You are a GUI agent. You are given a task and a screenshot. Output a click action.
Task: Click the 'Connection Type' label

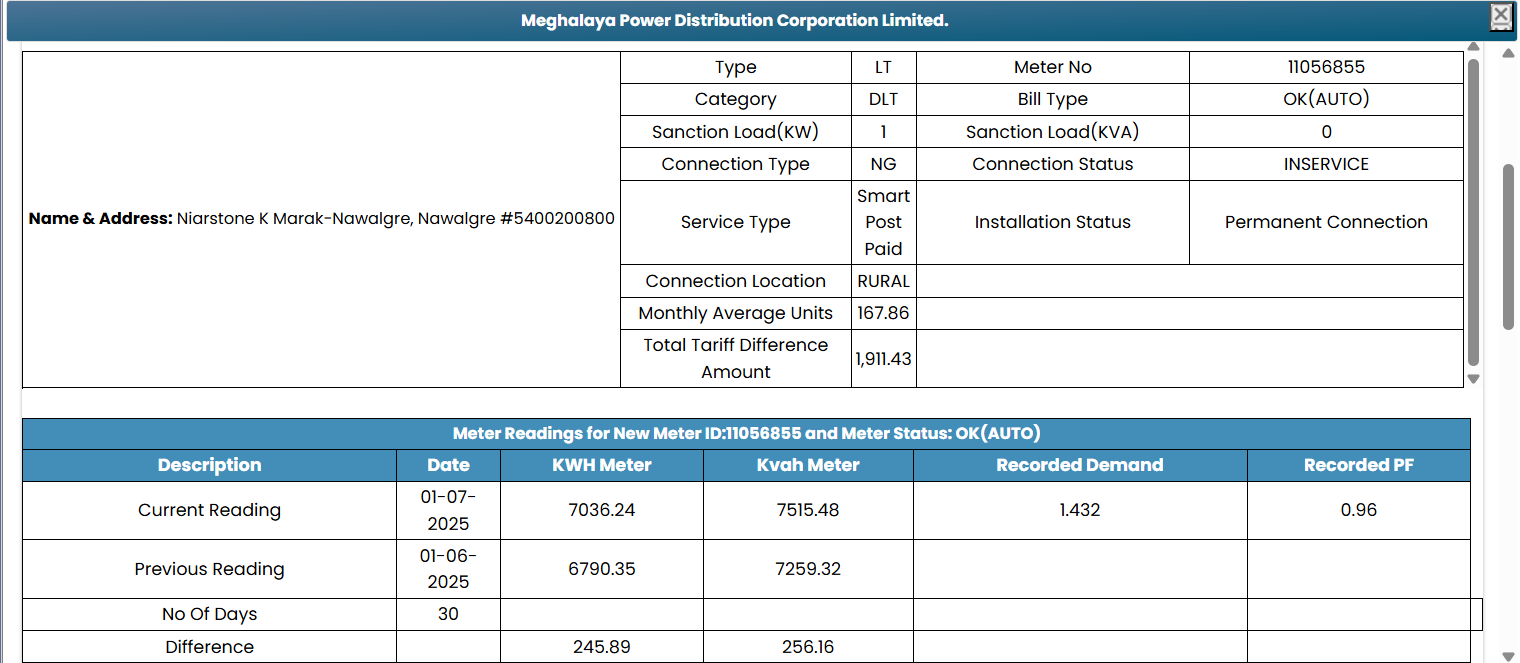[736, 165]
